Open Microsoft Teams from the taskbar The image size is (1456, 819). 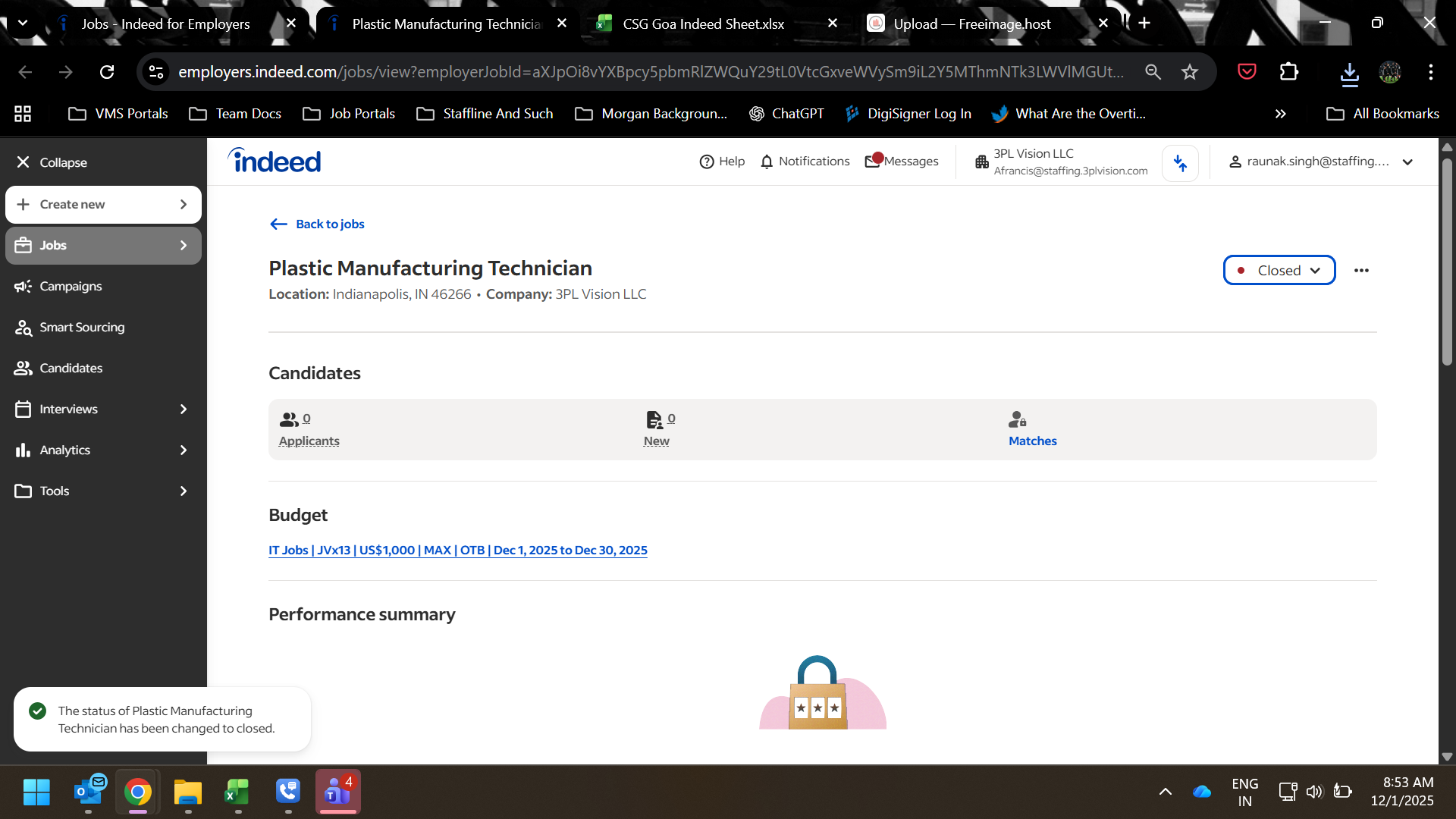tap(337, 792)
